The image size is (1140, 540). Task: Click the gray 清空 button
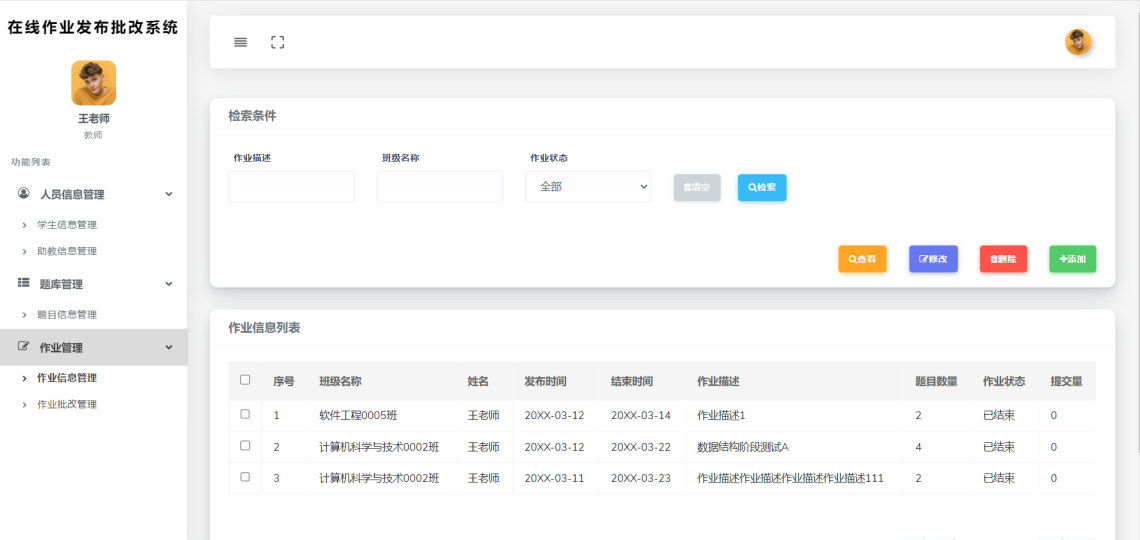click(x=697, y=188)
